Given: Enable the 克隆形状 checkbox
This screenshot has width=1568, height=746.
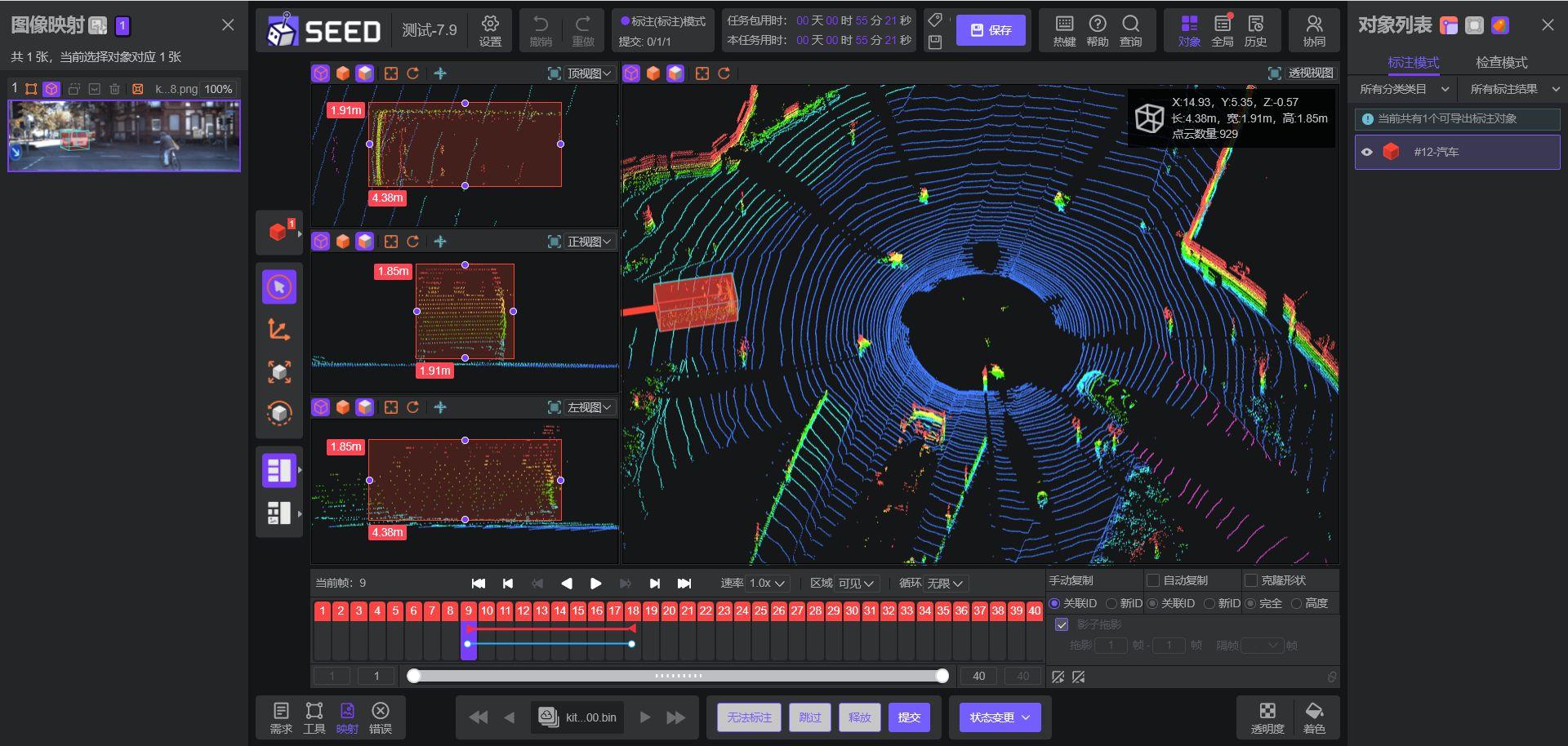Looking at the screenshot, I should point(1250,580).
